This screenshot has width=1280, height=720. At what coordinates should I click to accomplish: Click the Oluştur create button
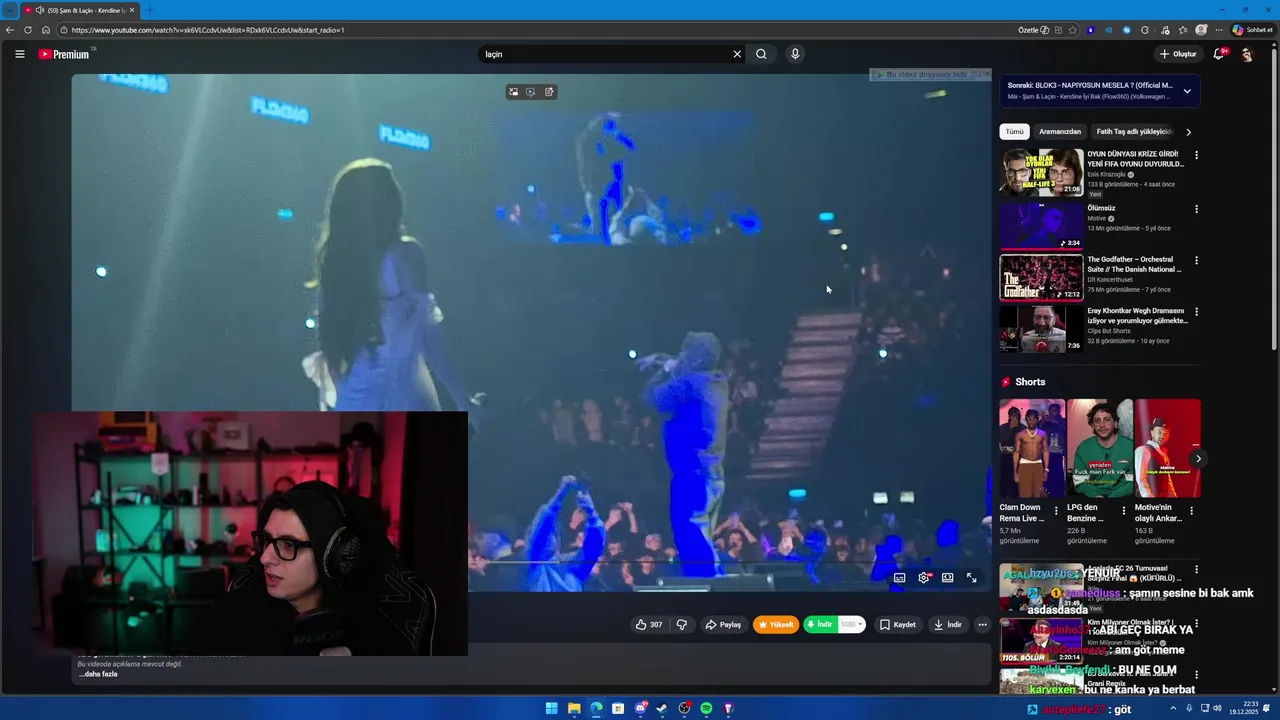pyautogui.click(x=1178, y=54)
